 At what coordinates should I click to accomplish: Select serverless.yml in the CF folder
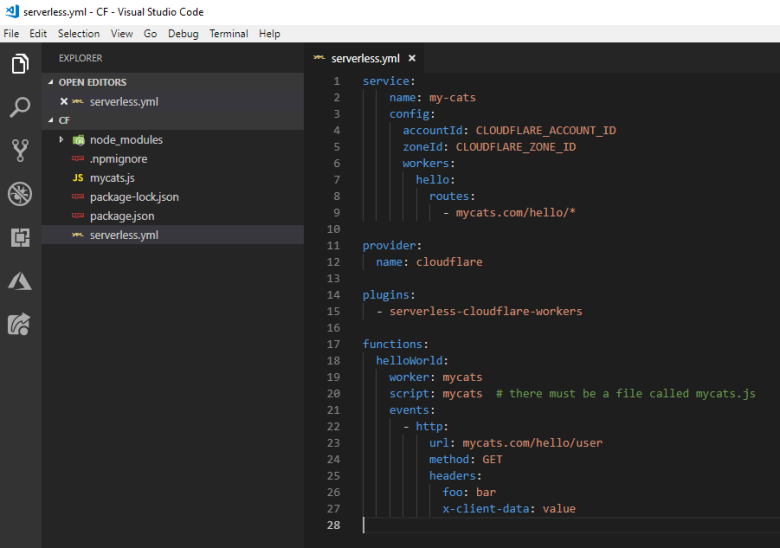pos(173,235)
